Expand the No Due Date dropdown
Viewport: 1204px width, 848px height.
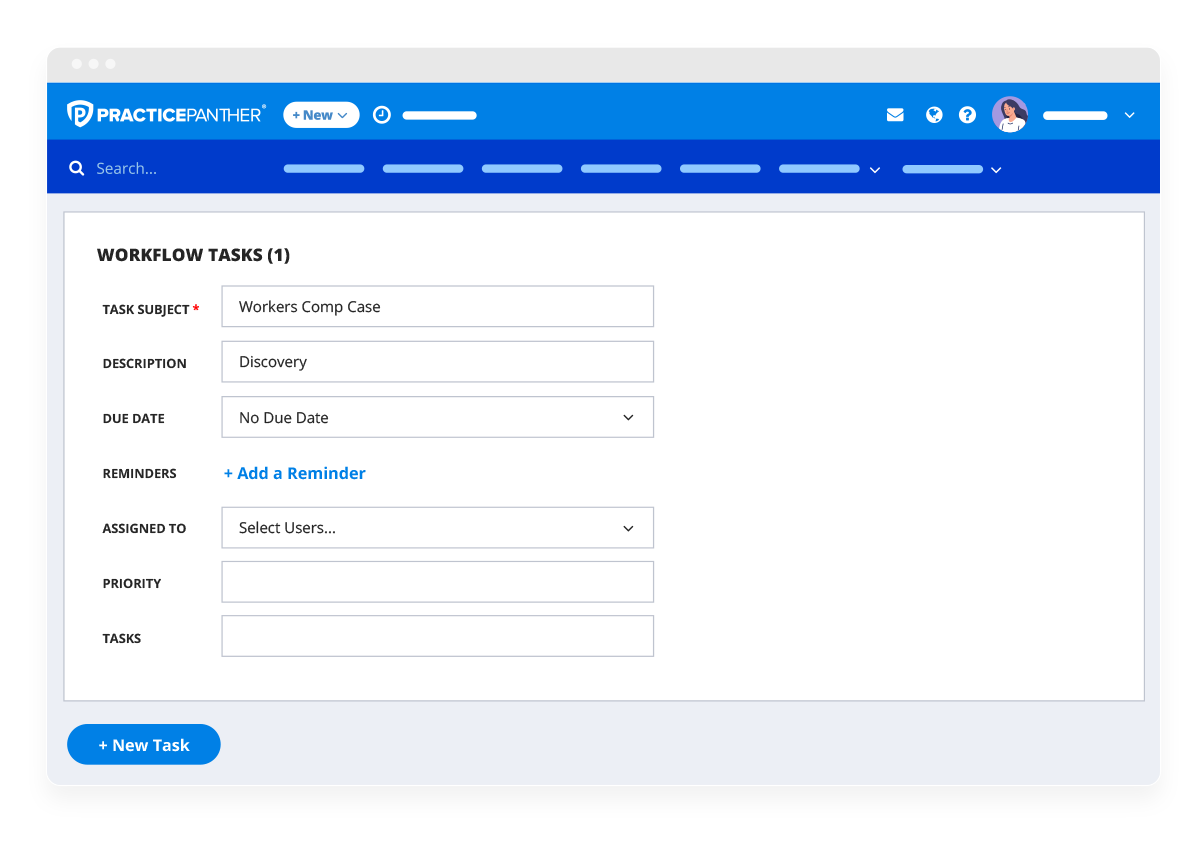pyautogui.click(x=629, y=417)
